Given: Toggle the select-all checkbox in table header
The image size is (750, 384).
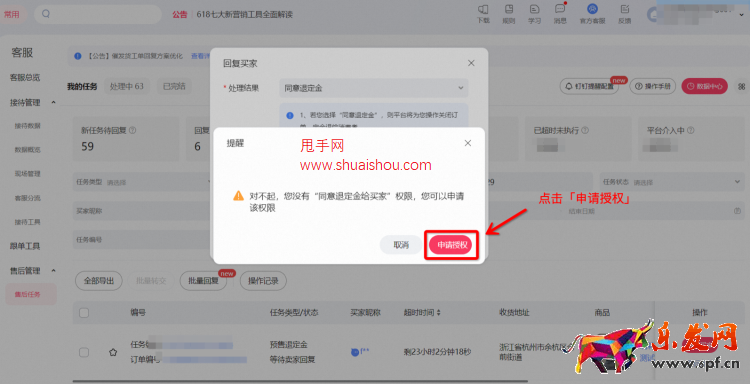Looking at the screenshot, I should 84,313.
